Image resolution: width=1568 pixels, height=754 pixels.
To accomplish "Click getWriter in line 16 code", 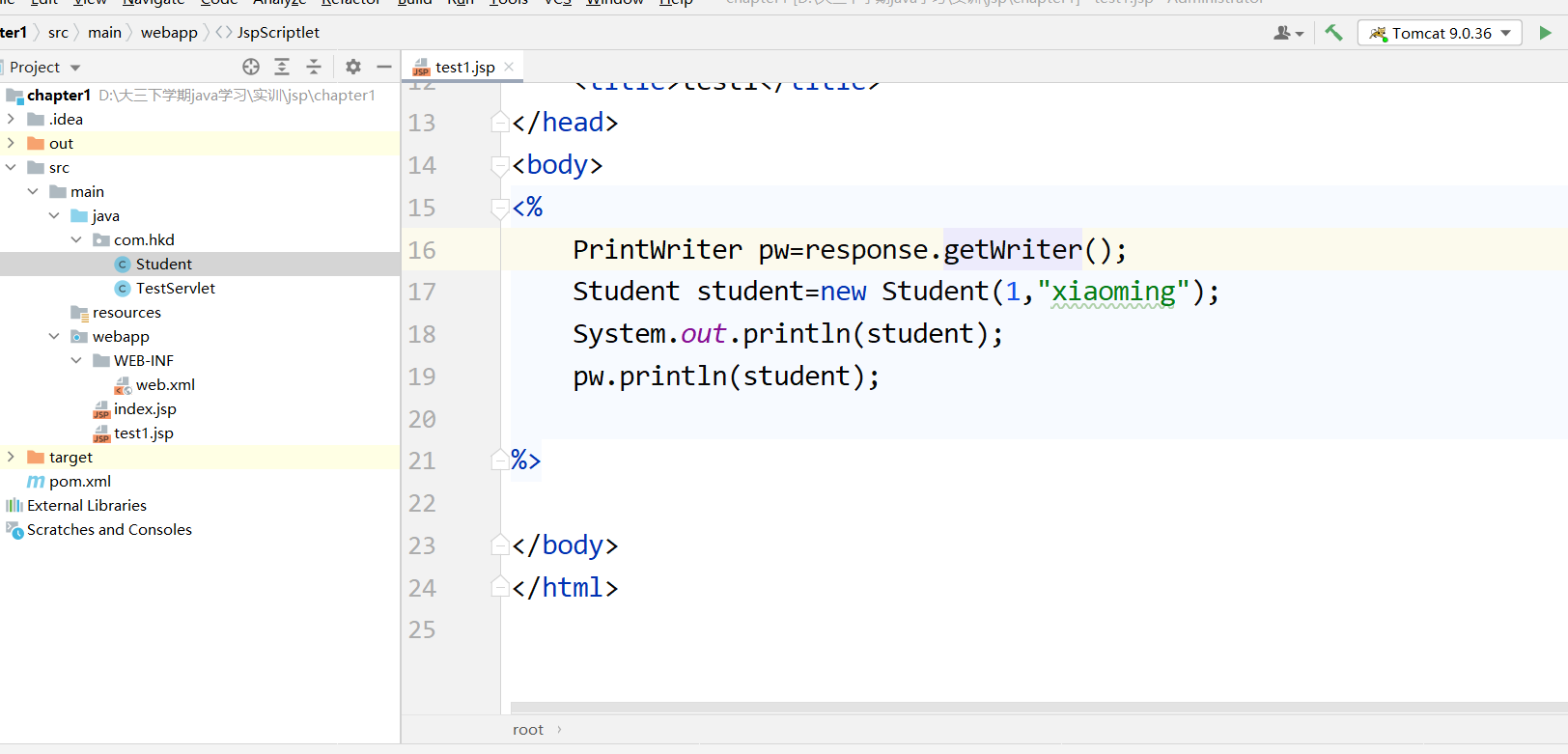I will click(1013, 250).
